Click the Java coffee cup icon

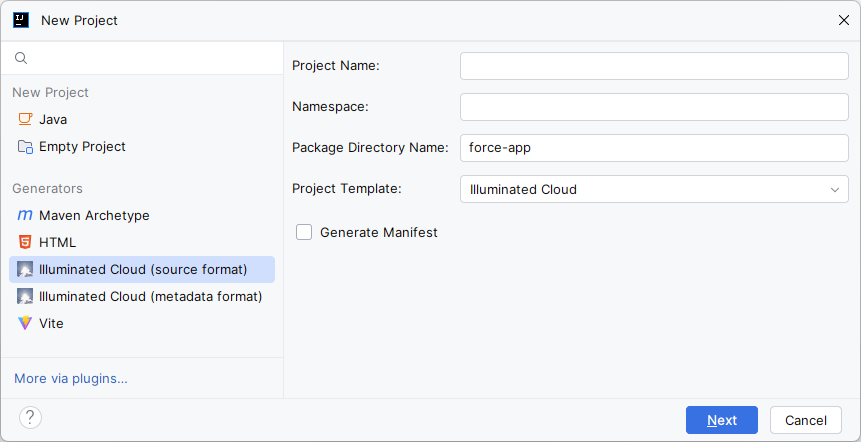tap(25, 119)
